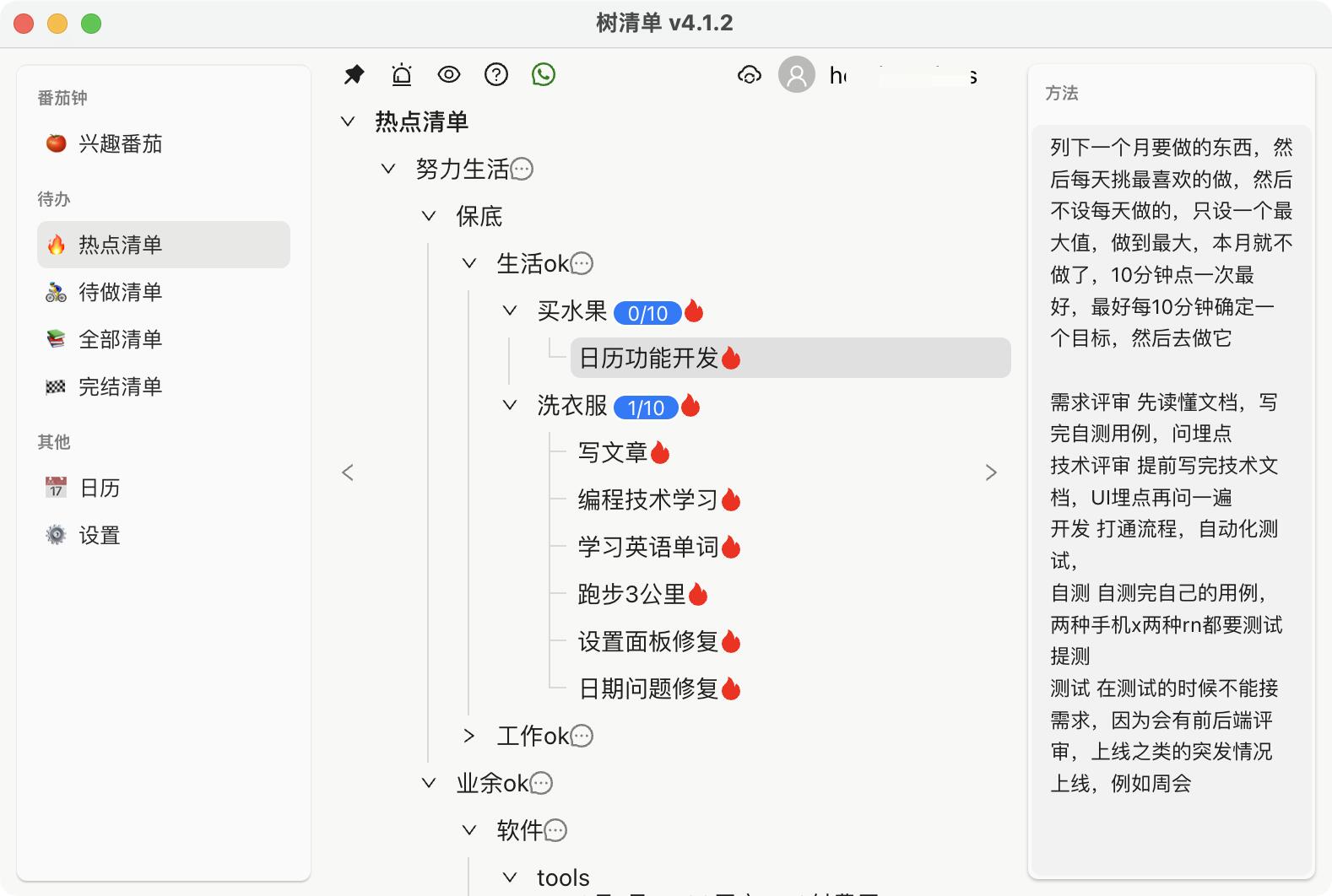Select the 编程技术学习 tree item
This screenshot has height=896, width=1332.
[647, 499]
